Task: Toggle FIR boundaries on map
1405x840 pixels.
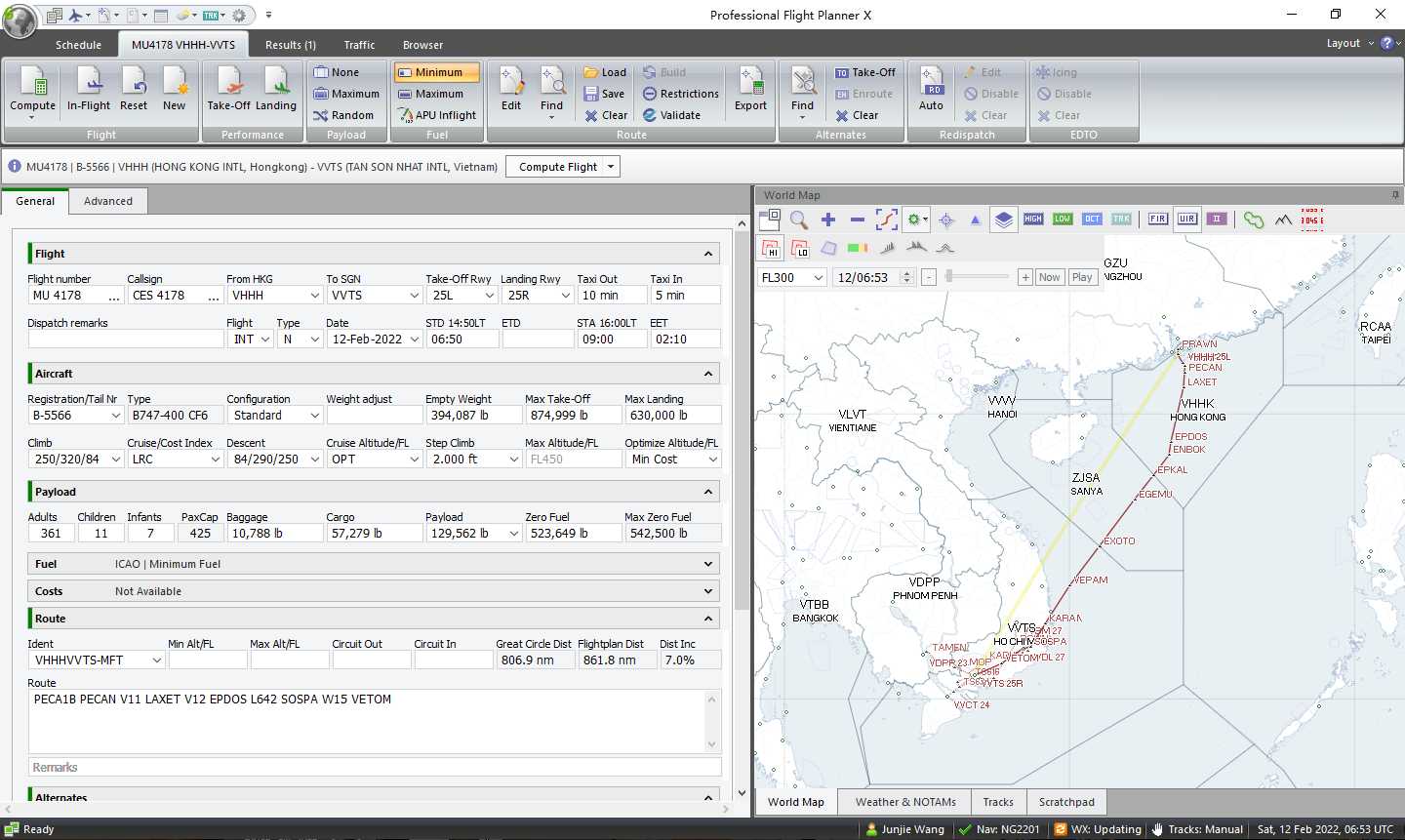Action: 1157,220
